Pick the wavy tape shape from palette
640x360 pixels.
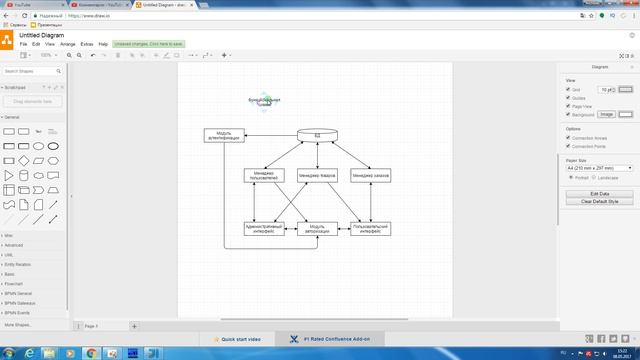(x=9, y=205)
